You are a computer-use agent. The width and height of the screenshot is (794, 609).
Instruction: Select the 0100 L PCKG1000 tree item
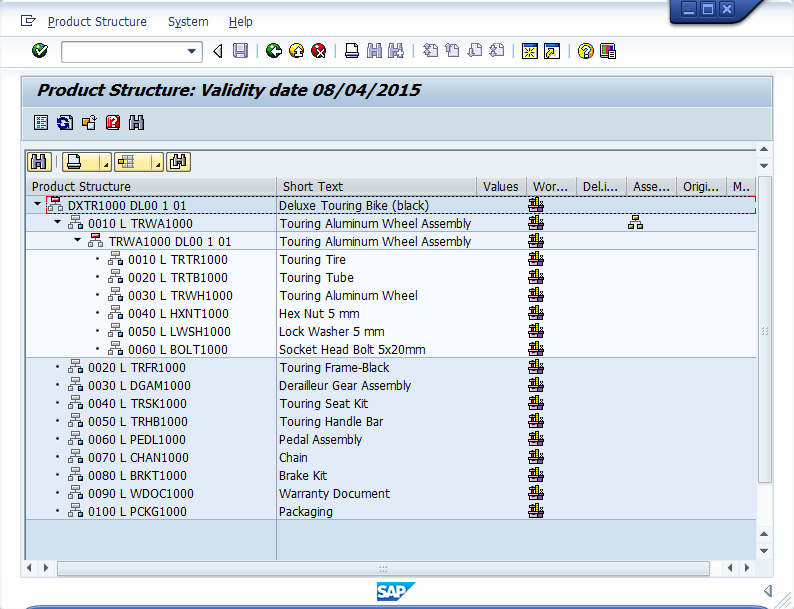pyautogui.click(x=137, y=512)
